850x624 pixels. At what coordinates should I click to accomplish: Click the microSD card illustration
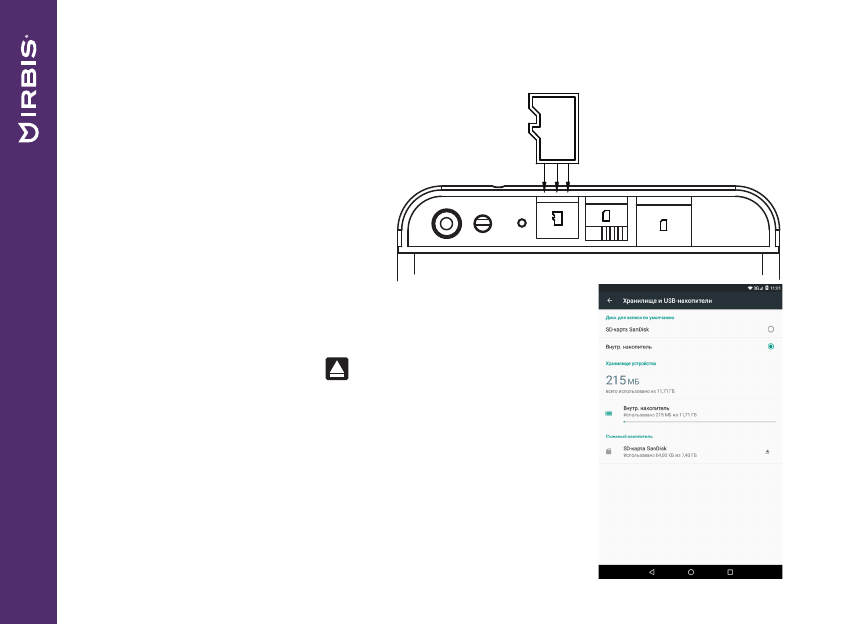click(556, 127)
